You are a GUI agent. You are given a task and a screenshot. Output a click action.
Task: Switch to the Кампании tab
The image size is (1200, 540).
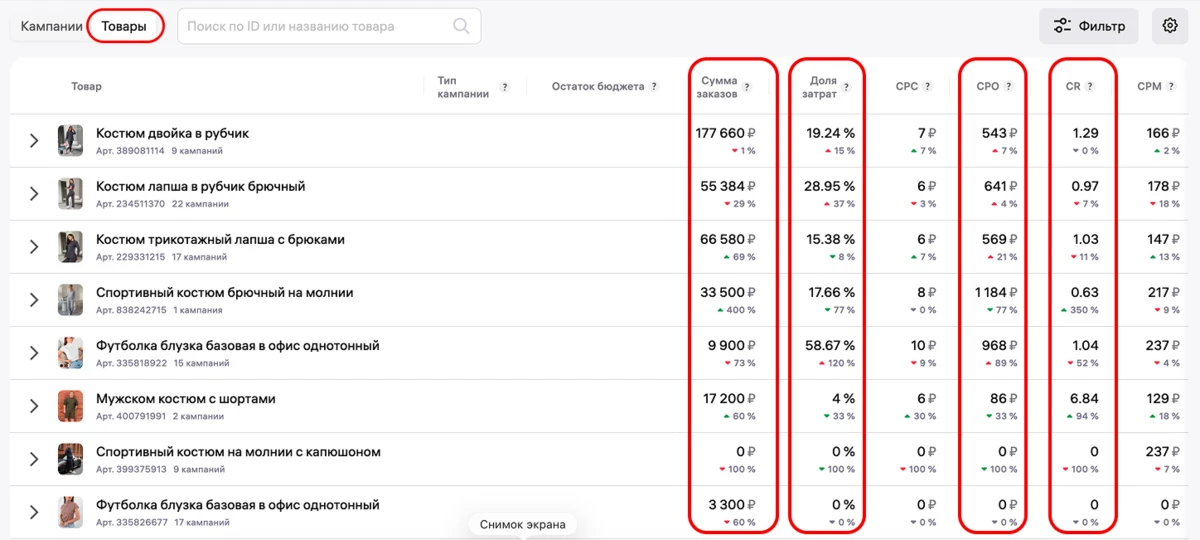click(51, 26)
